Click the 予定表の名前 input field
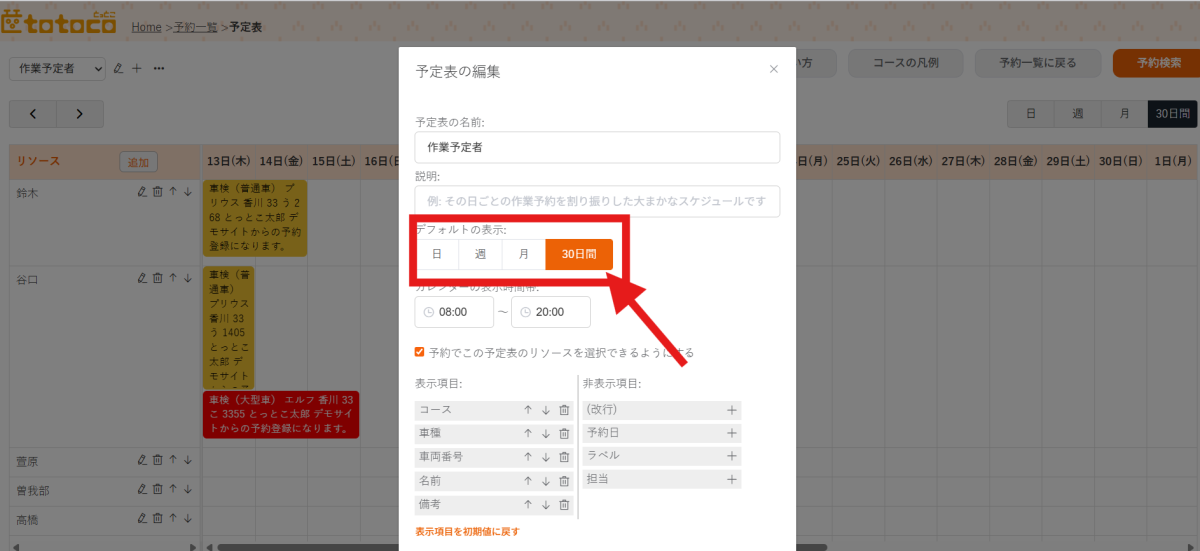The image size is (1200, 551). pyautogui.click(x=597, y=147)
